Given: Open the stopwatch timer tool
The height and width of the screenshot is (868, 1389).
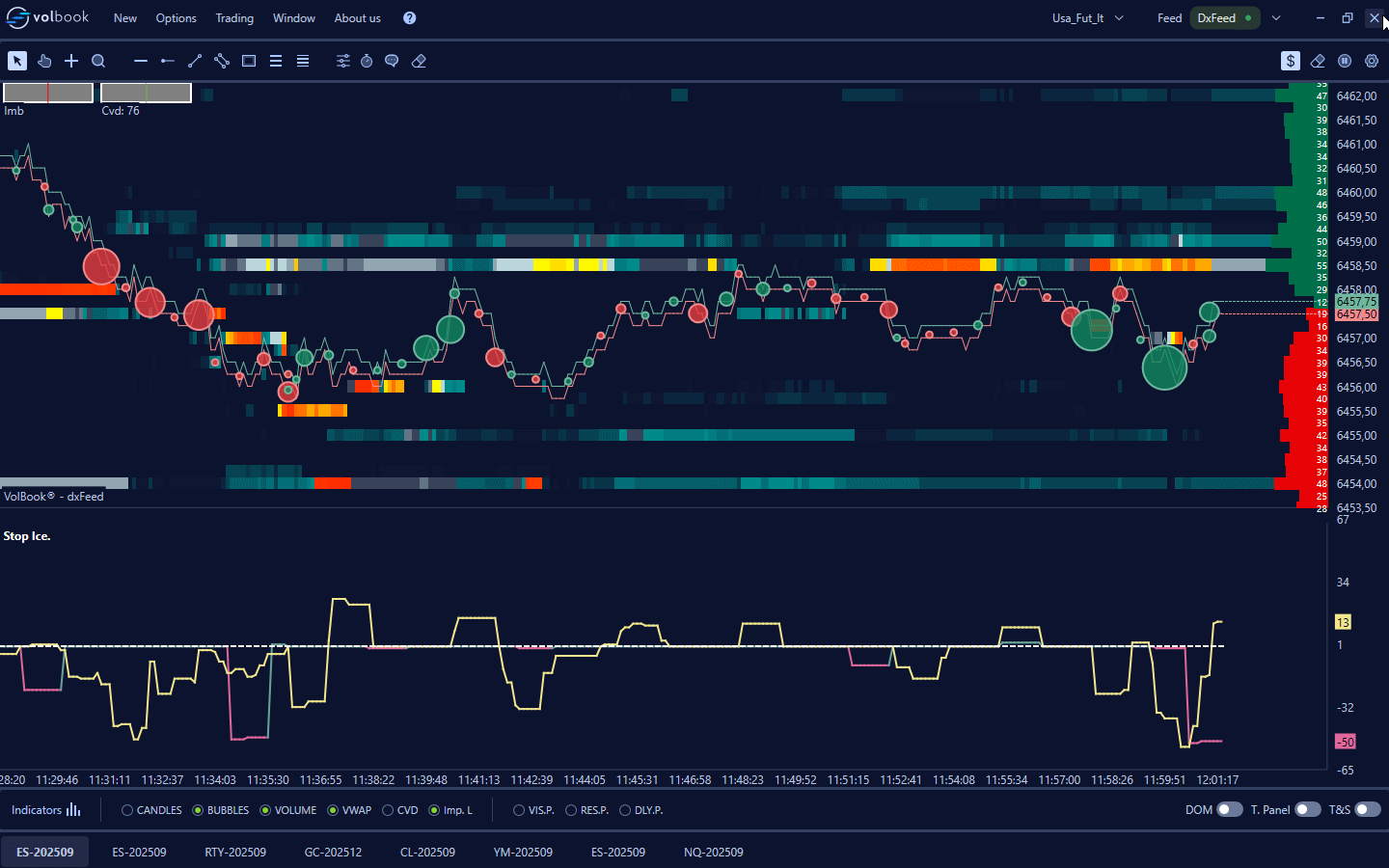Looking at the screenshot, I should (x=367, y=61).
